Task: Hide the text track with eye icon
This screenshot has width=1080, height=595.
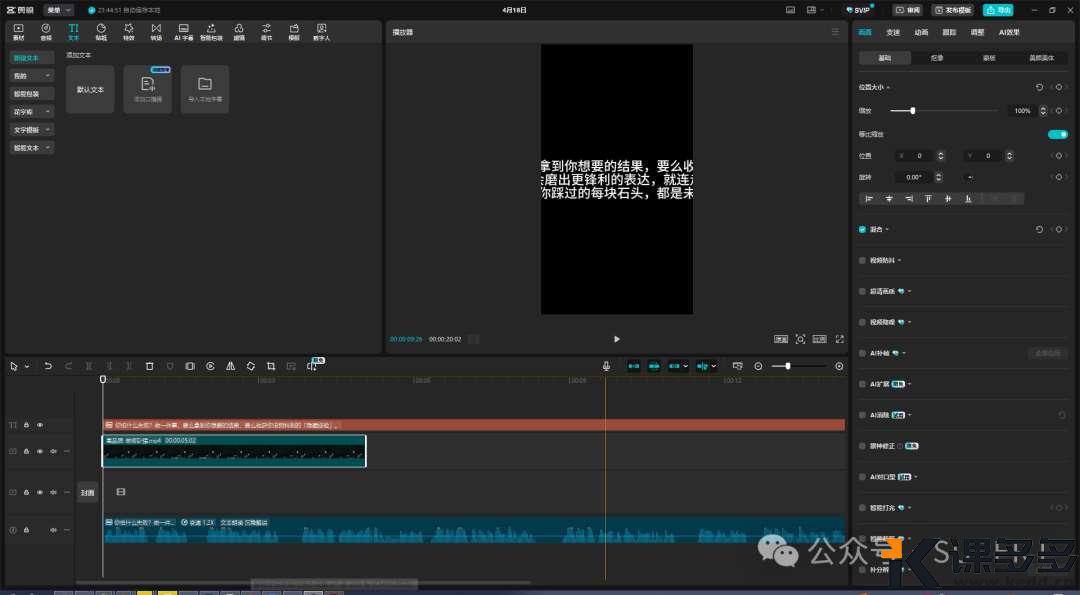Action: pos(40,425)
